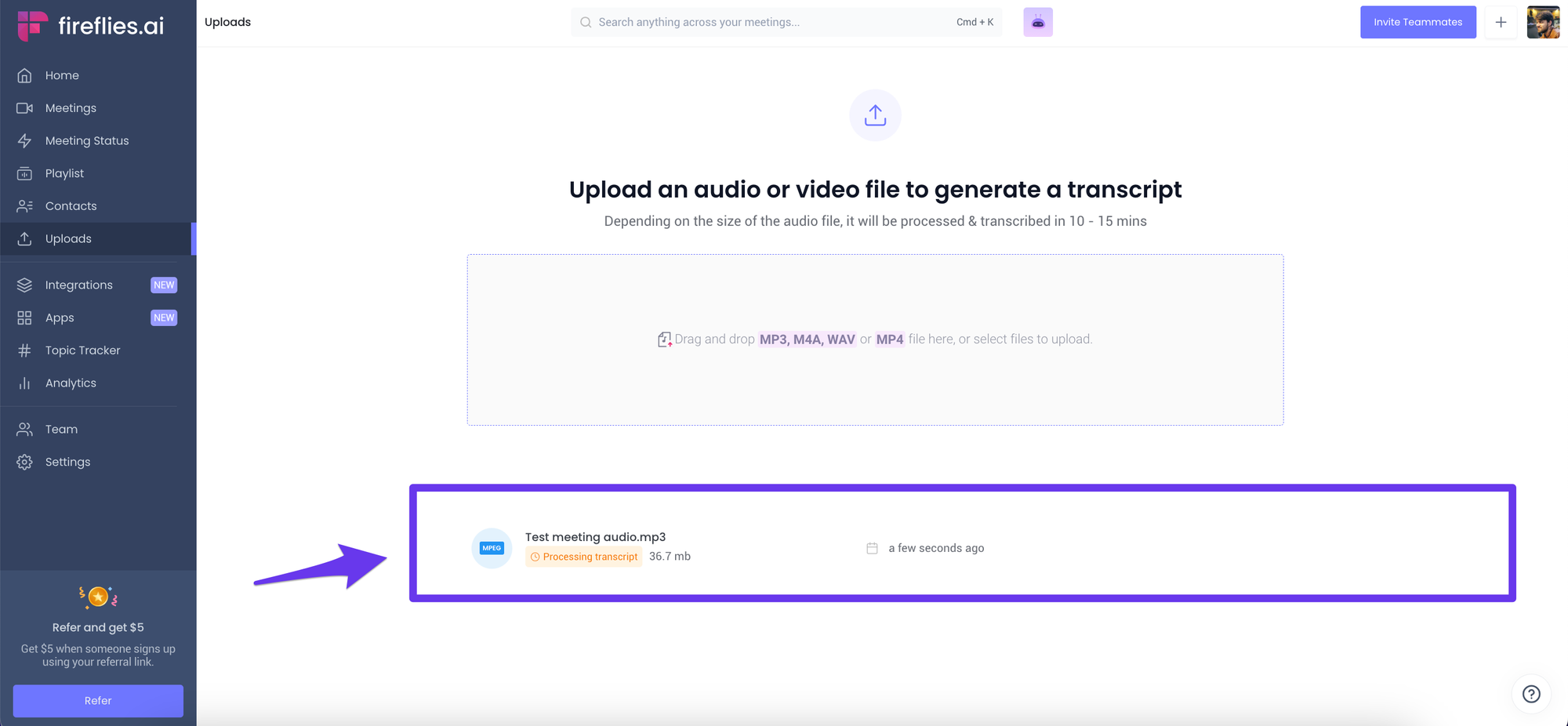Open the help question mark icon
Screen dimensions: 1568x726
pos(1531,694)
